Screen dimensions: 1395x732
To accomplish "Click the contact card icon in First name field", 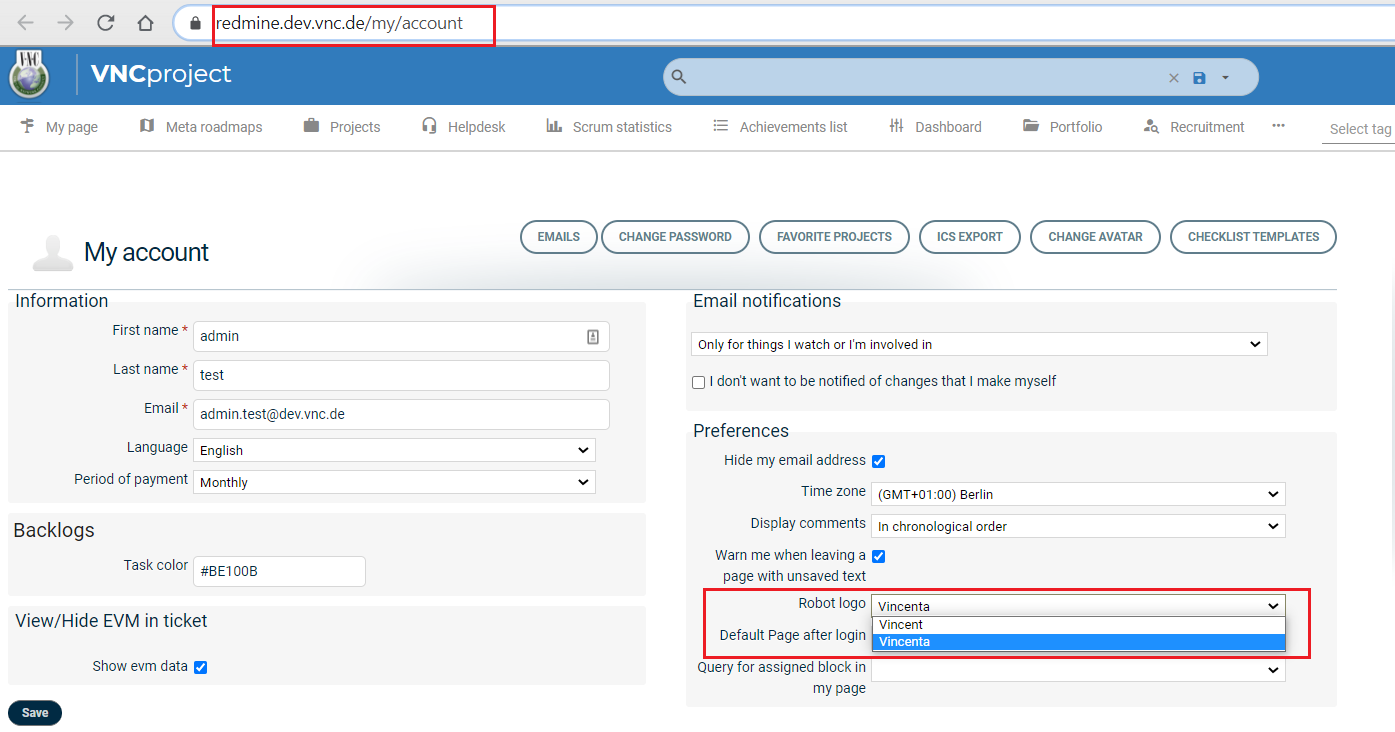I will click(592, 337).
